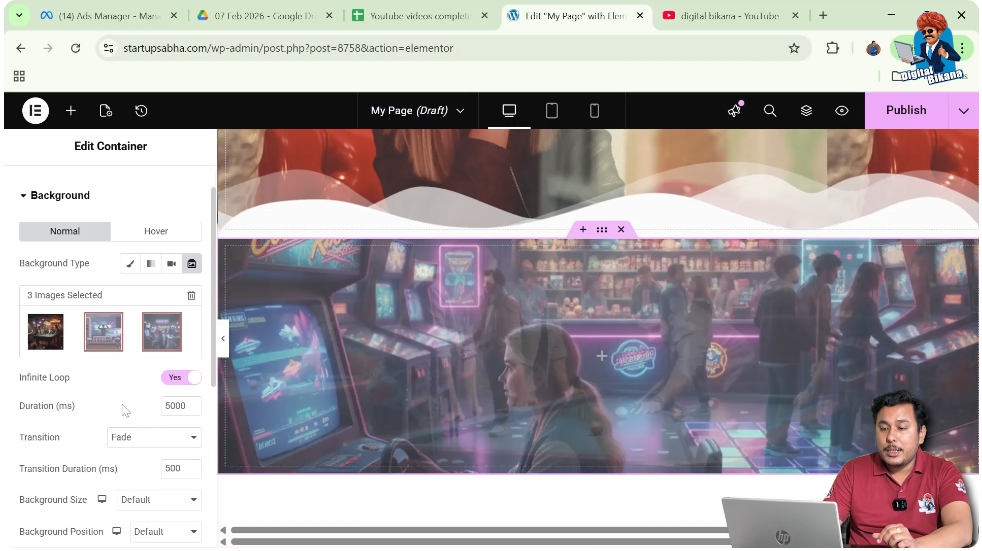Select the first slideshow image thumbnail

click(x=45, y=332)
